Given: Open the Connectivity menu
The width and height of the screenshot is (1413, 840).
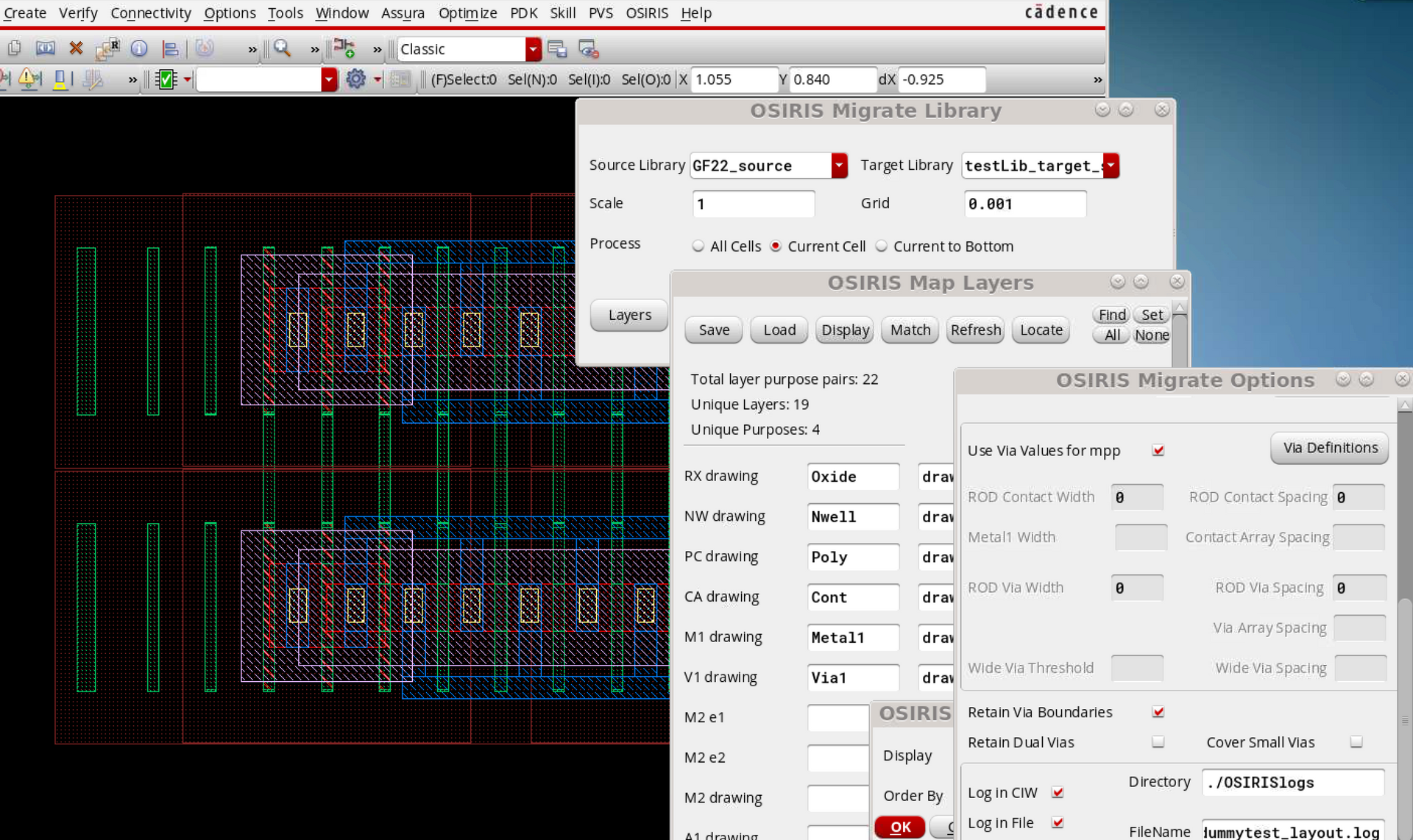Looking at the screenshot, I should 151,13.
